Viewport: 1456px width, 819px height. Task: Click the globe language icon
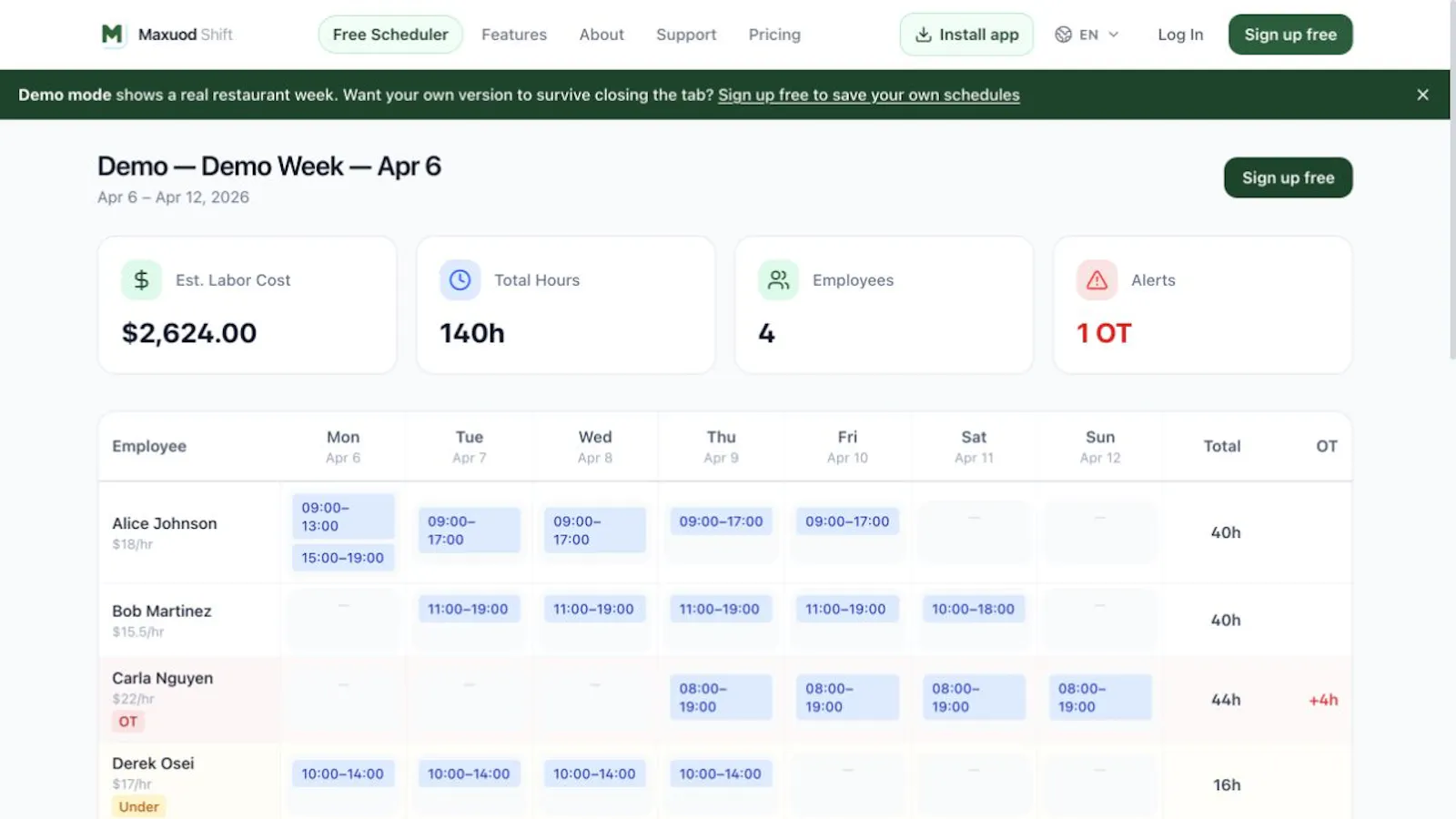coord(1063,35)
